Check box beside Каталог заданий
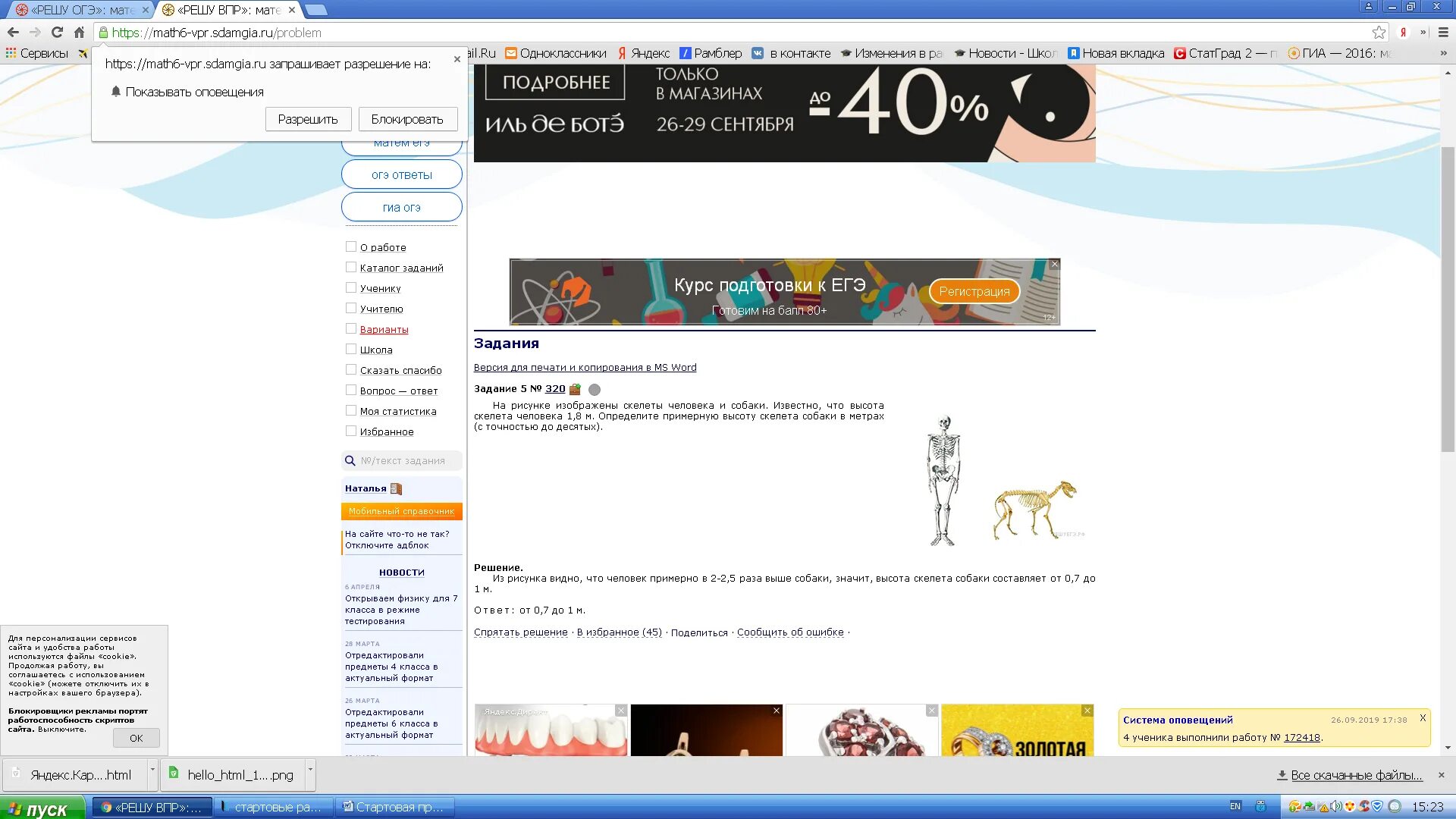Image resolution: width=1456 pixels, height=819 pixels. click(351, 267)
